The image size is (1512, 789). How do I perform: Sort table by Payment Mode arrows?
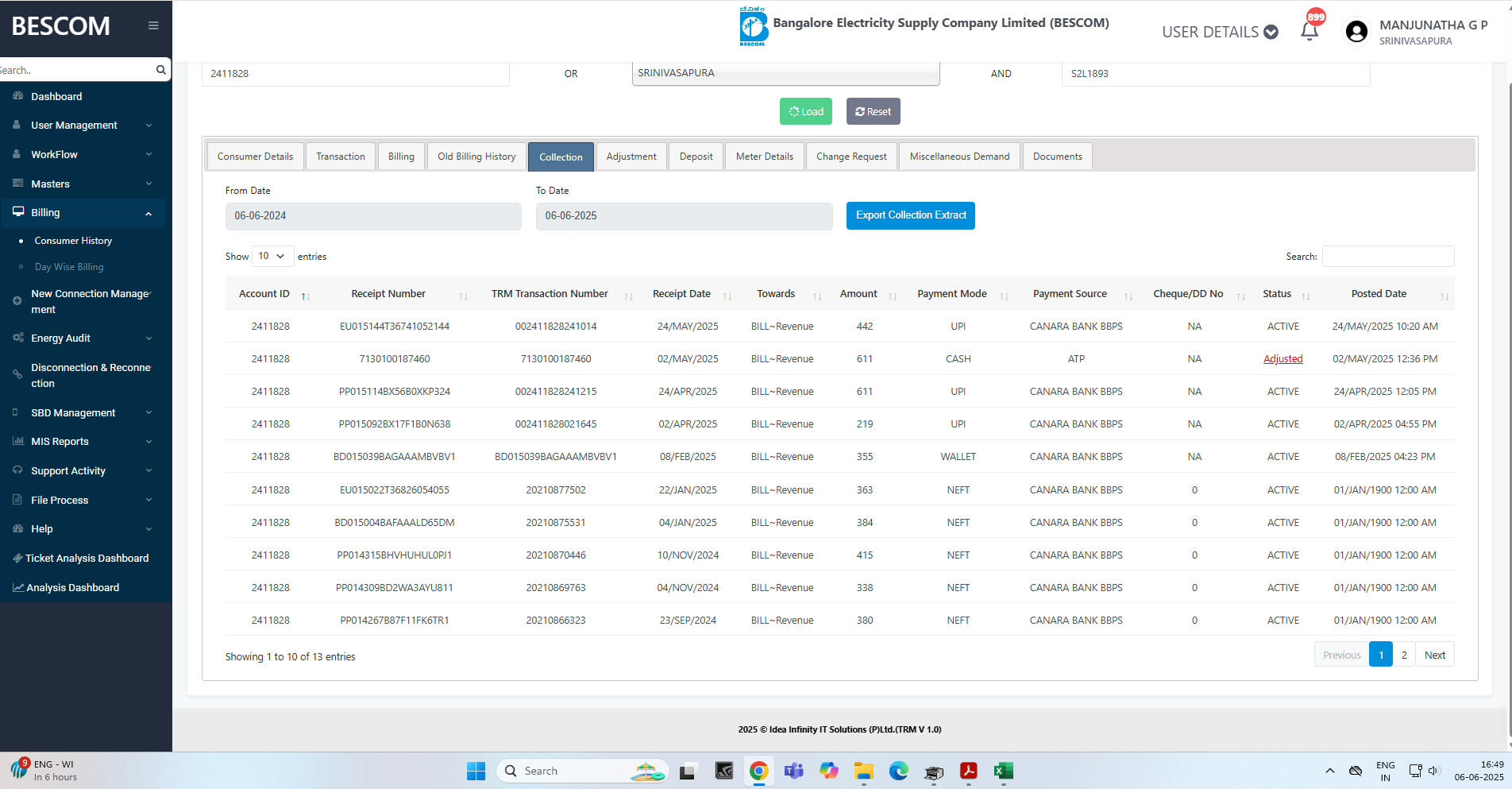tap(1005, 296)
